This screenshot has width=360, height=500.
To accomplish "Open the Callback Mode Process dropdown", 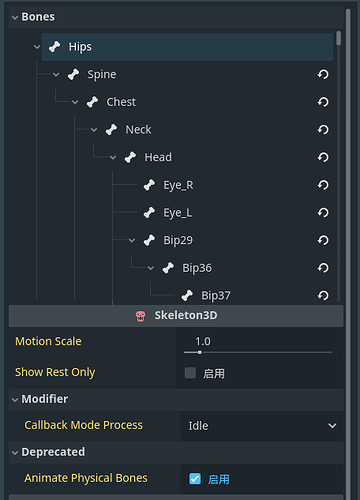I will (x=262, y=426).
